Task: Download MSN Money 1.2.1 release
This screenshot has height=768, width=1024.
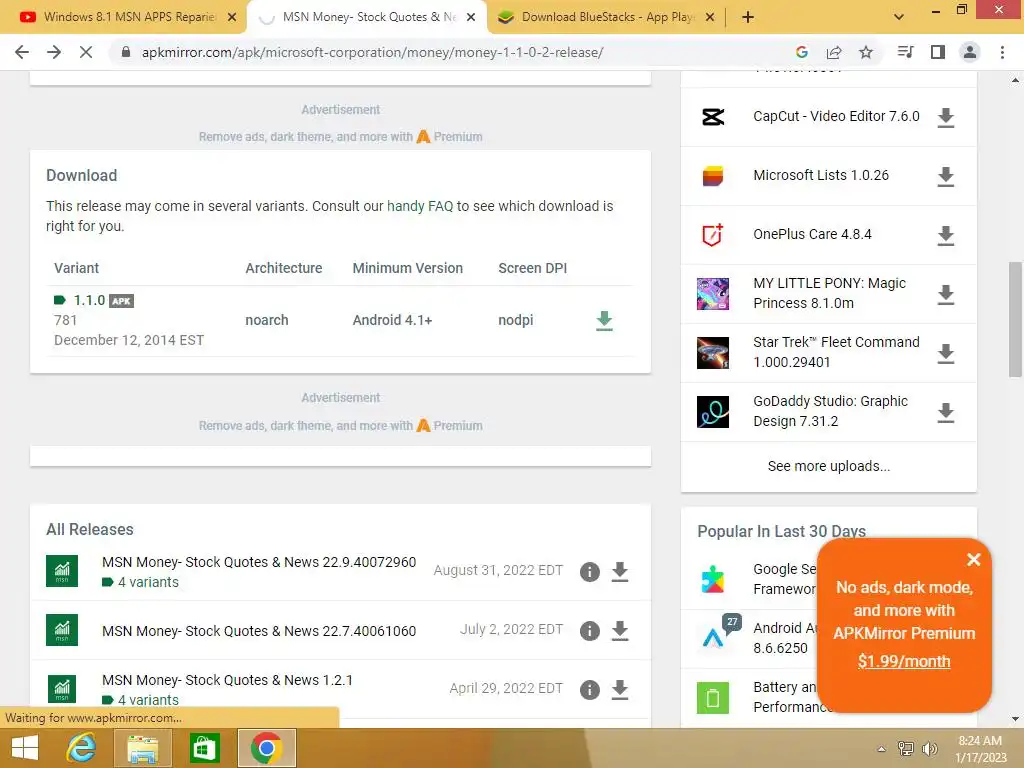Action: tap(620, 689)
